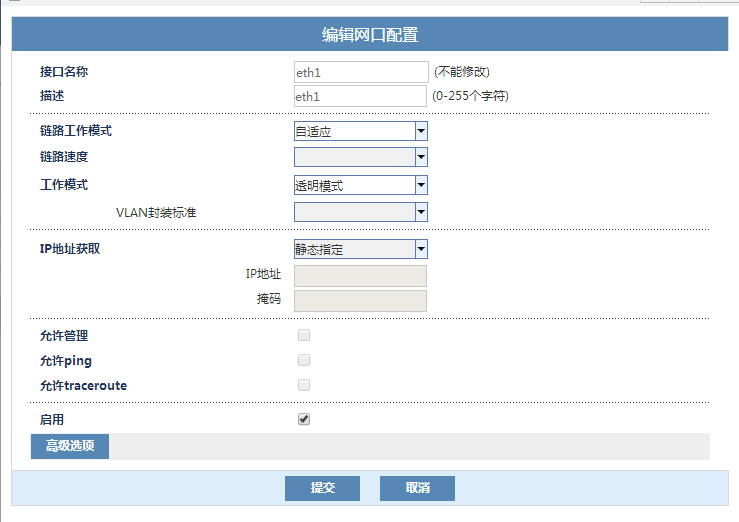The height and width of the screenshot is (522, 739).
Task: Enable the 允许管理 checkbox
Action: point(304,336)
